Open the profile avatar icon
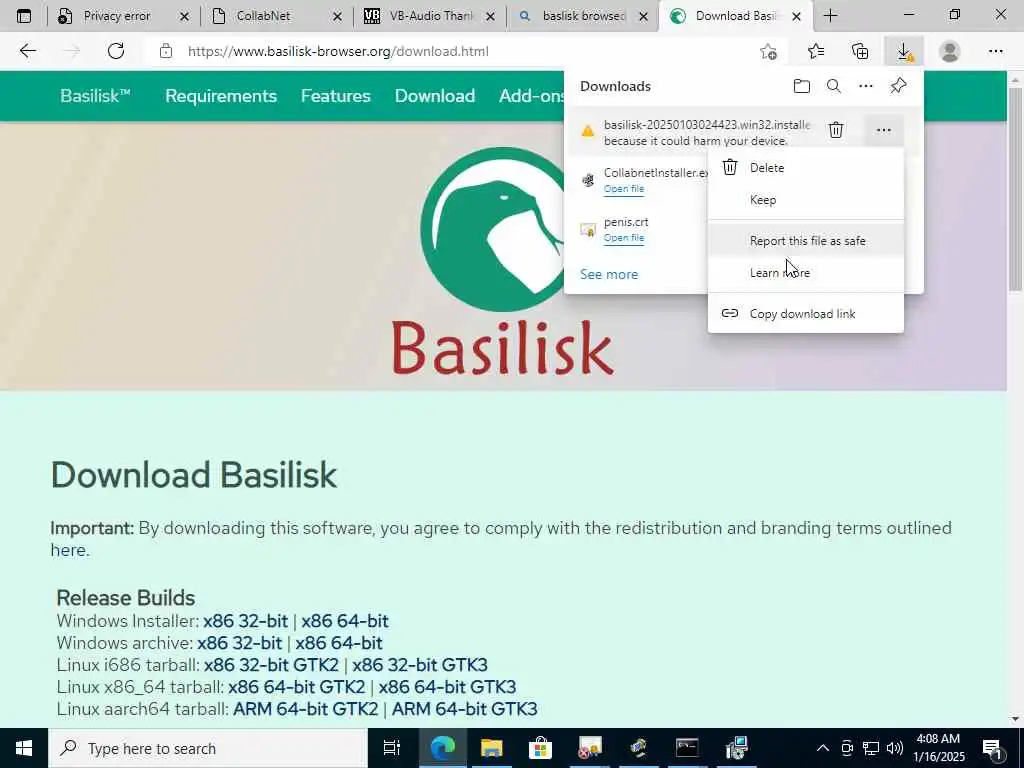 (x=950, y=51)
